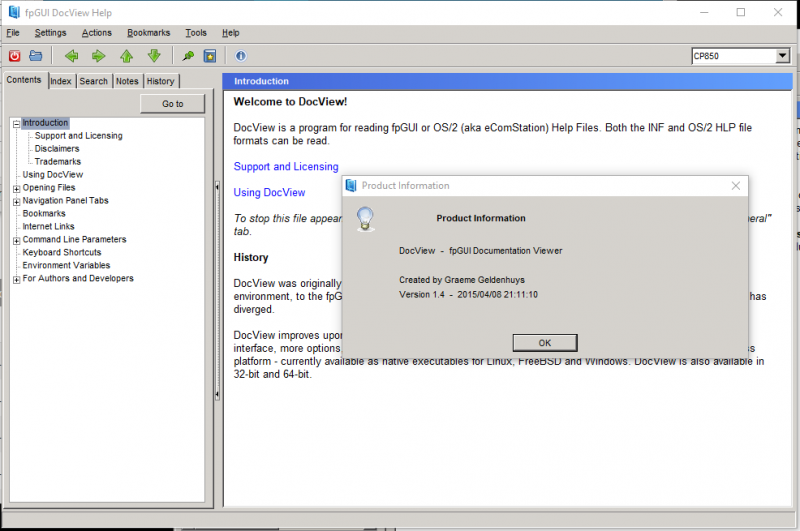Expand the Command Line Parameters node
The image size is (800, 531).
coord(16,240)
